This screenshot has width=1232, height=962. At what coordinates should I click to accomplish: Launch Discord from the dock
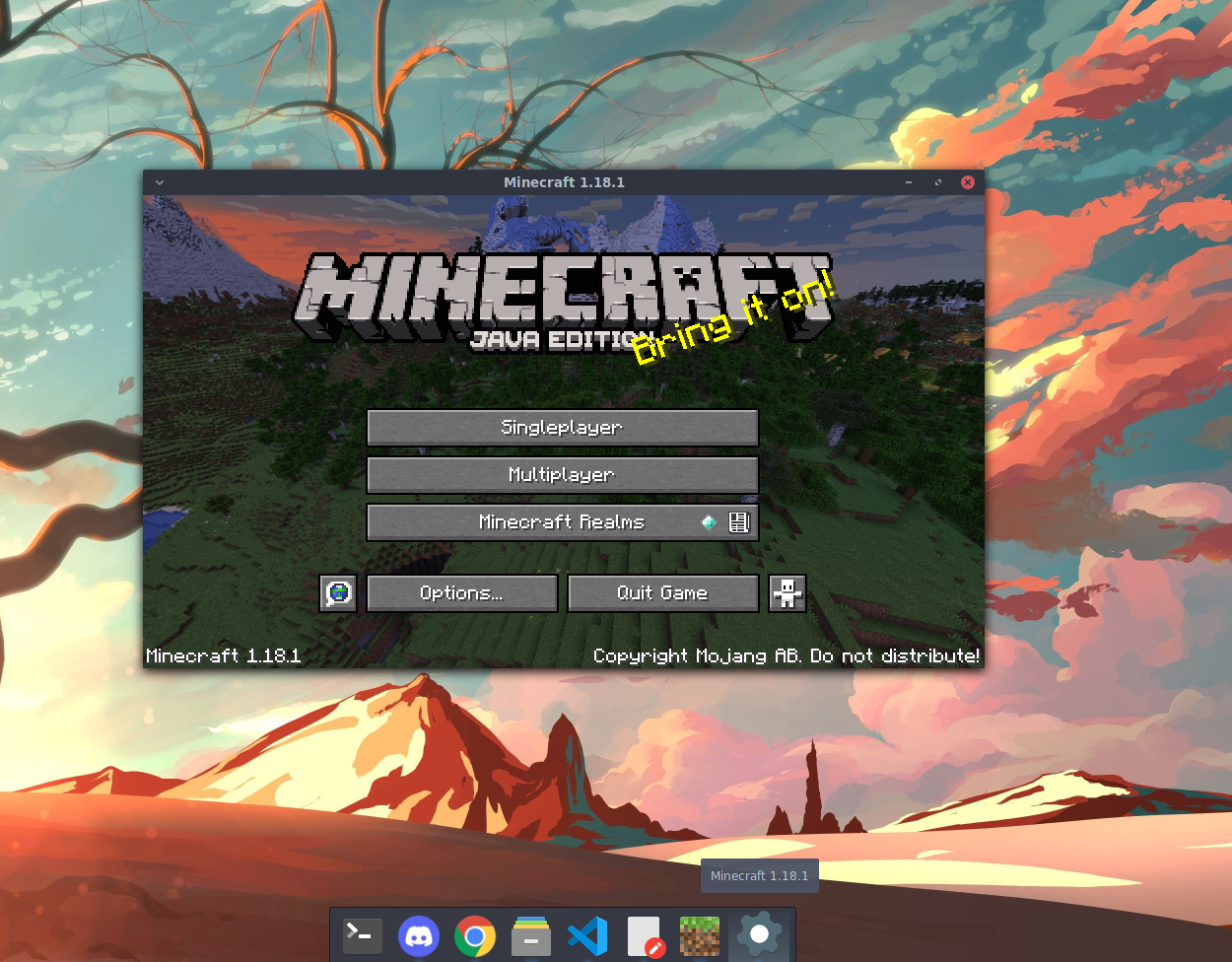tap(419, 935)
